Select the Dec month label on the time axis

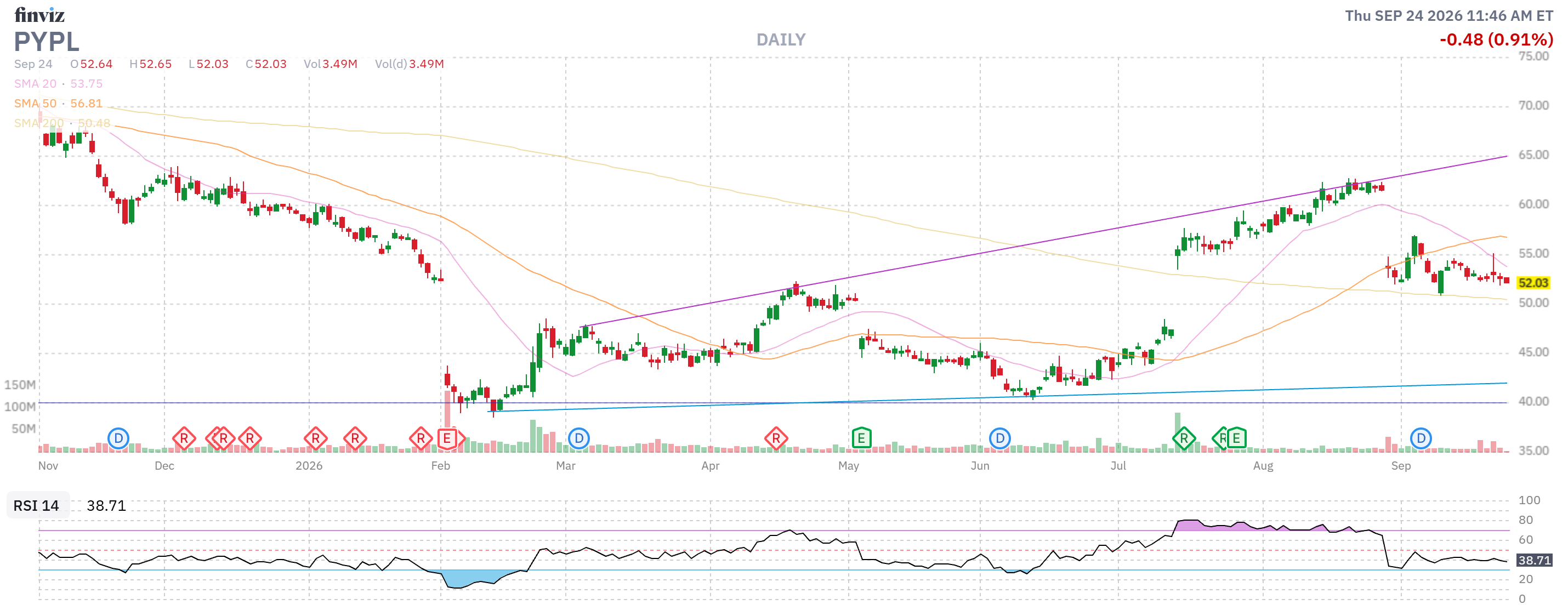pyautogui.click(x=164, y=466)
